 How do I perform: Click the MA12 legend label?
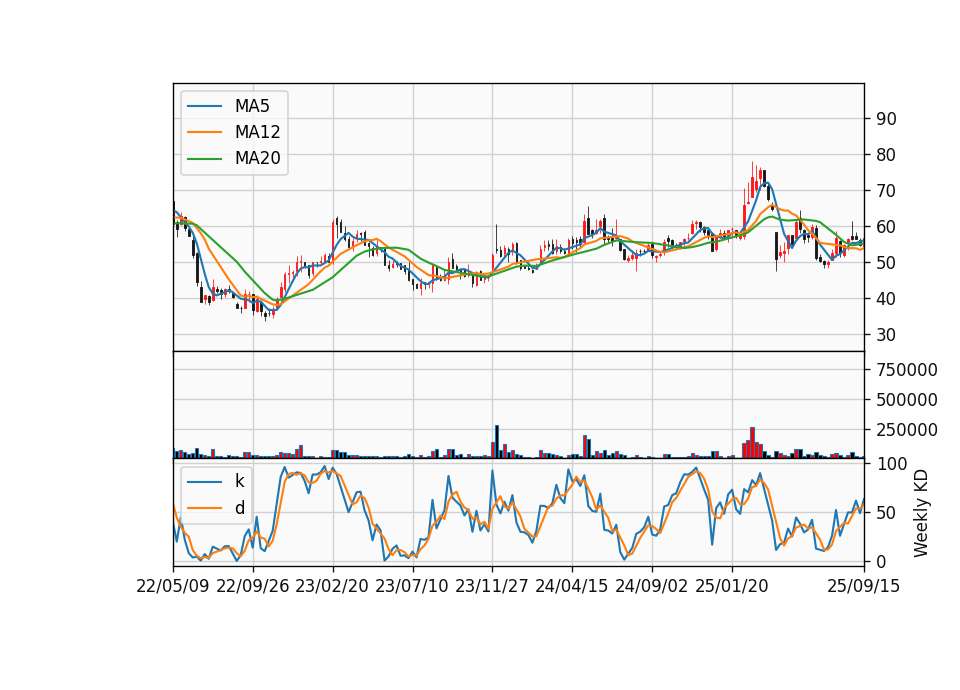(257, 132)
